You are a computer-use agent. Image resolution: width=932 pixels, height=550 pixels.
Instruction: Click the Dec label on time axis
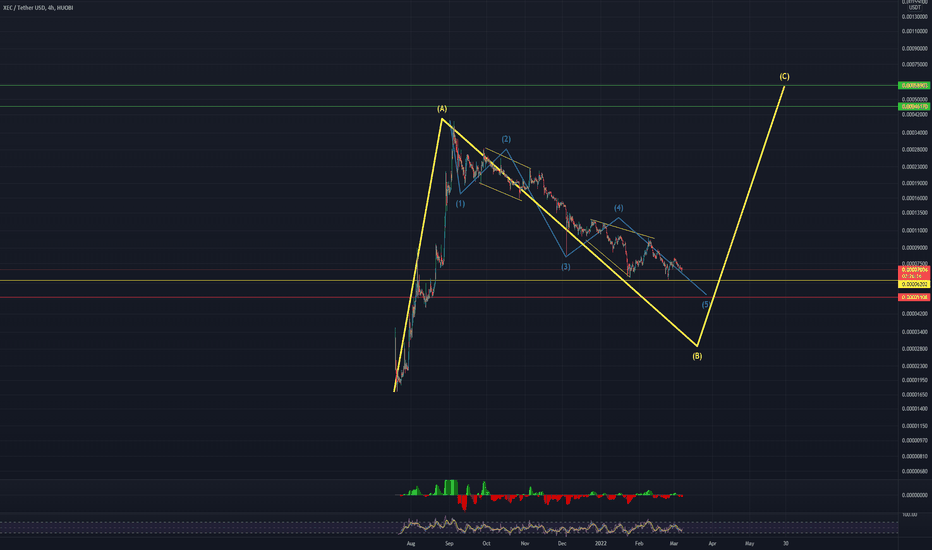[x=562, y=543]
